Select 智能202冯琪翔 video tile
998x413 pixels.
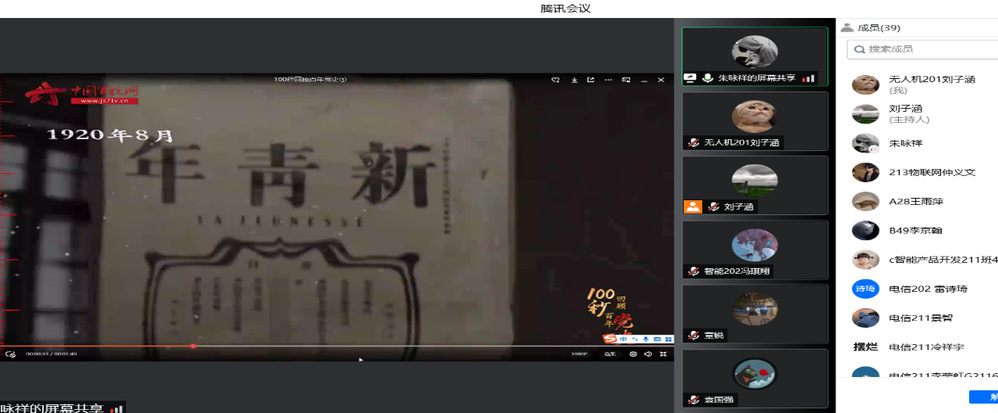point(754,250)
